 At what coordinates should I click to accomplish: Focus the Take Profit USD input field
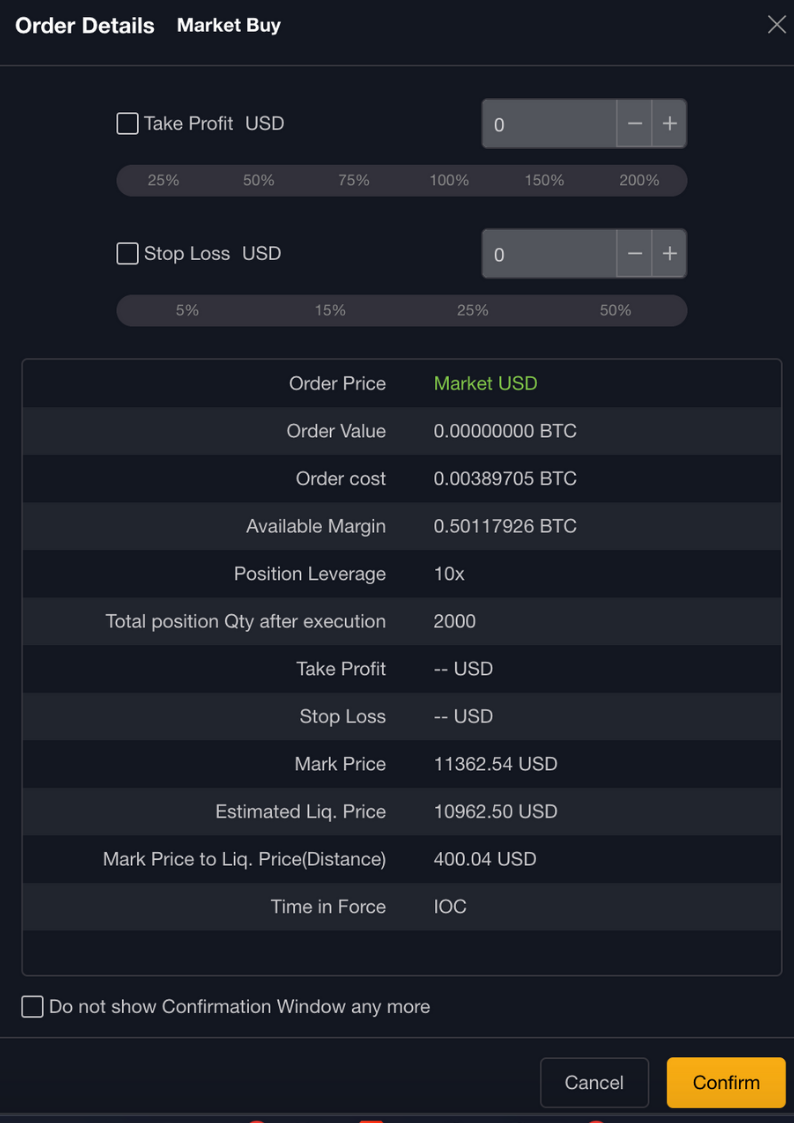coord(549,124)
